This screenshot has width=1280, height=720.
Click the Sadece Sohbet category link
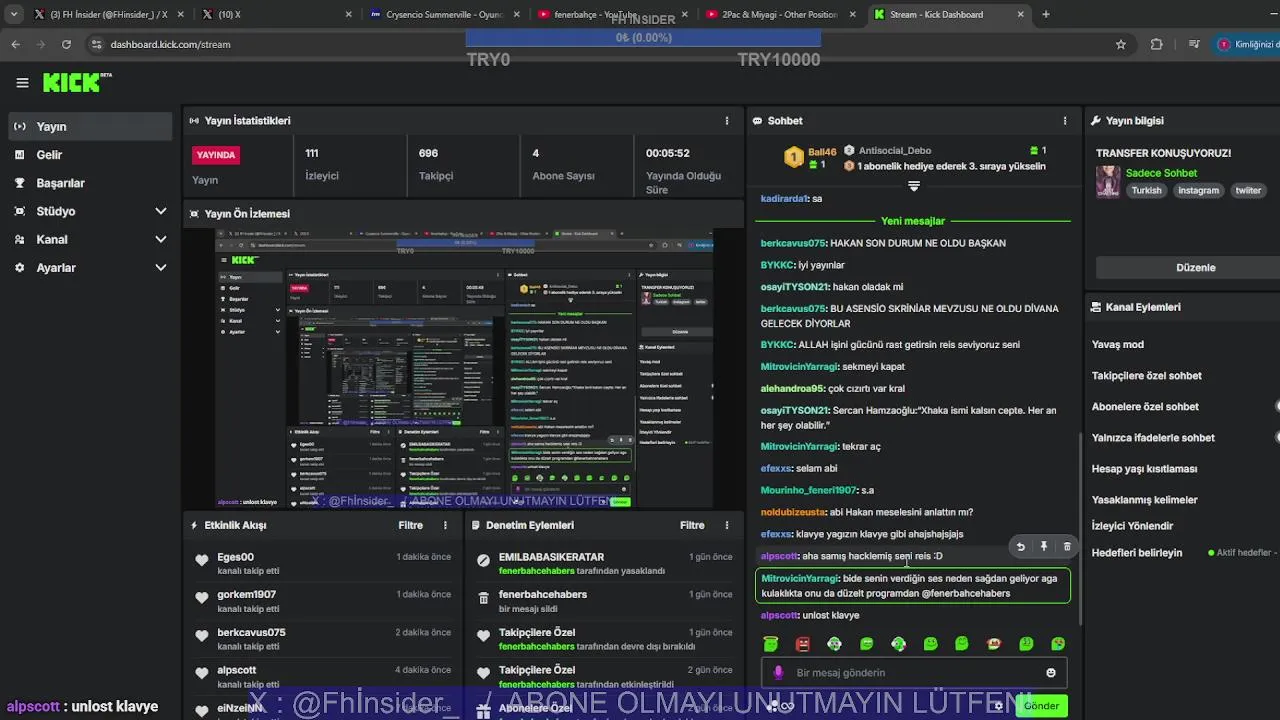coord(1161,173)
